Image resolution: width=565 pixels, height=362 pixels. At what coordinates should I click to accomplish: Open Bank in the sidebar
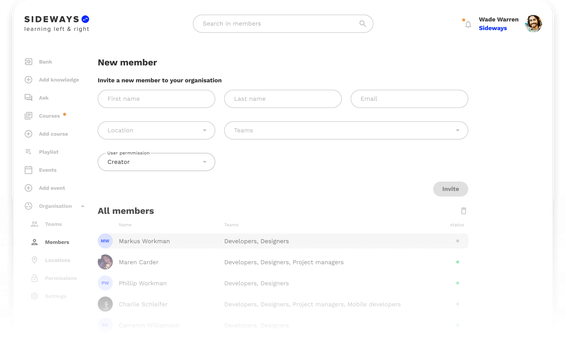point(45,62)
